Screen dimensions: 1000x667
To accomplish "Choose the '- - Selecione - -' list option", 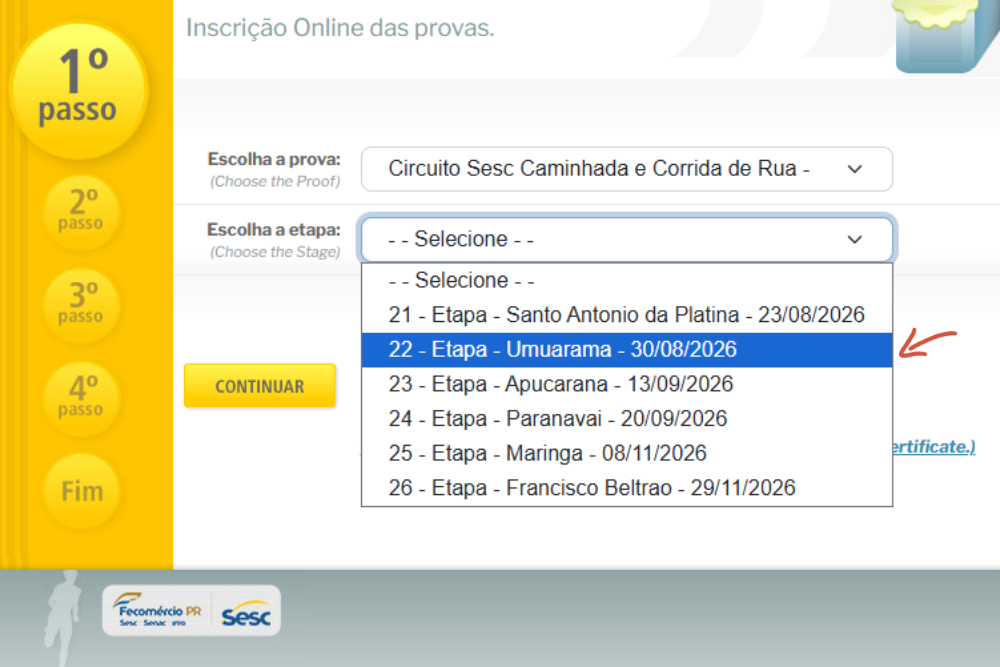I will [626, 280].
